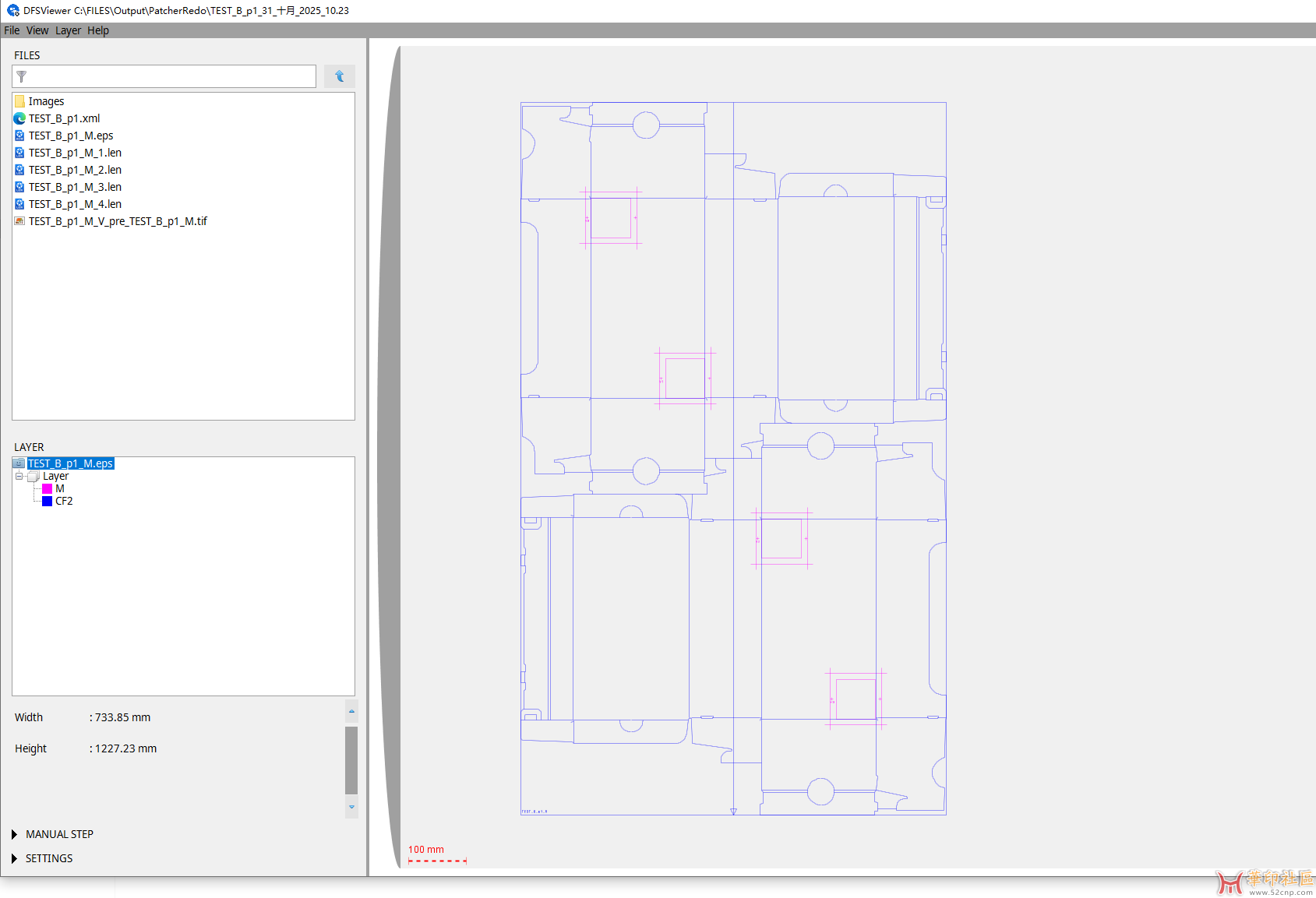1316x898 pixels.
Task: Open the Images folder icon
Action: pyautogui.click(x=19, y=101)
